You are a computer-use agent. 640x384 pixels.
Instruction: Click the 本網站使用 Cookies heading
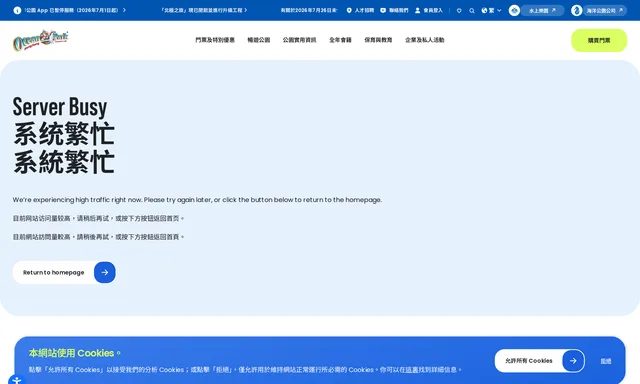point(75,353)
